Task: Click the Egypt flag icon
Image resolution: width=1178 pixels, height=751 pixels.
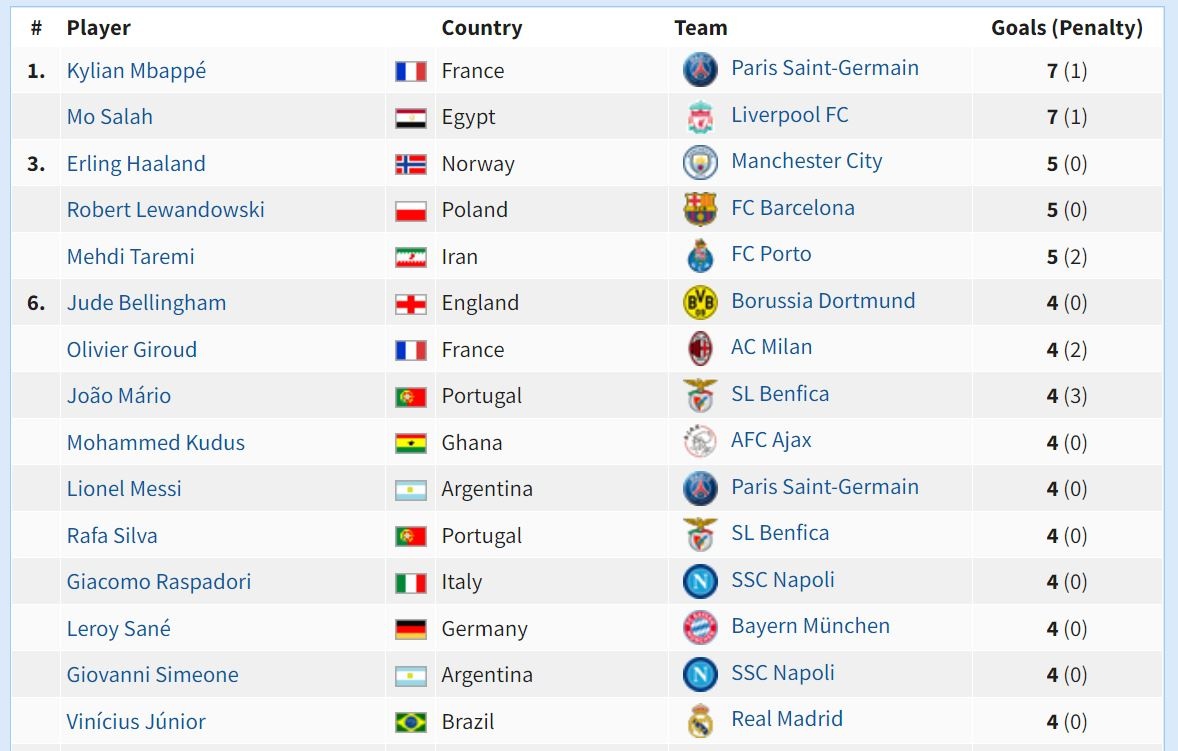Action: pos(411,118)
